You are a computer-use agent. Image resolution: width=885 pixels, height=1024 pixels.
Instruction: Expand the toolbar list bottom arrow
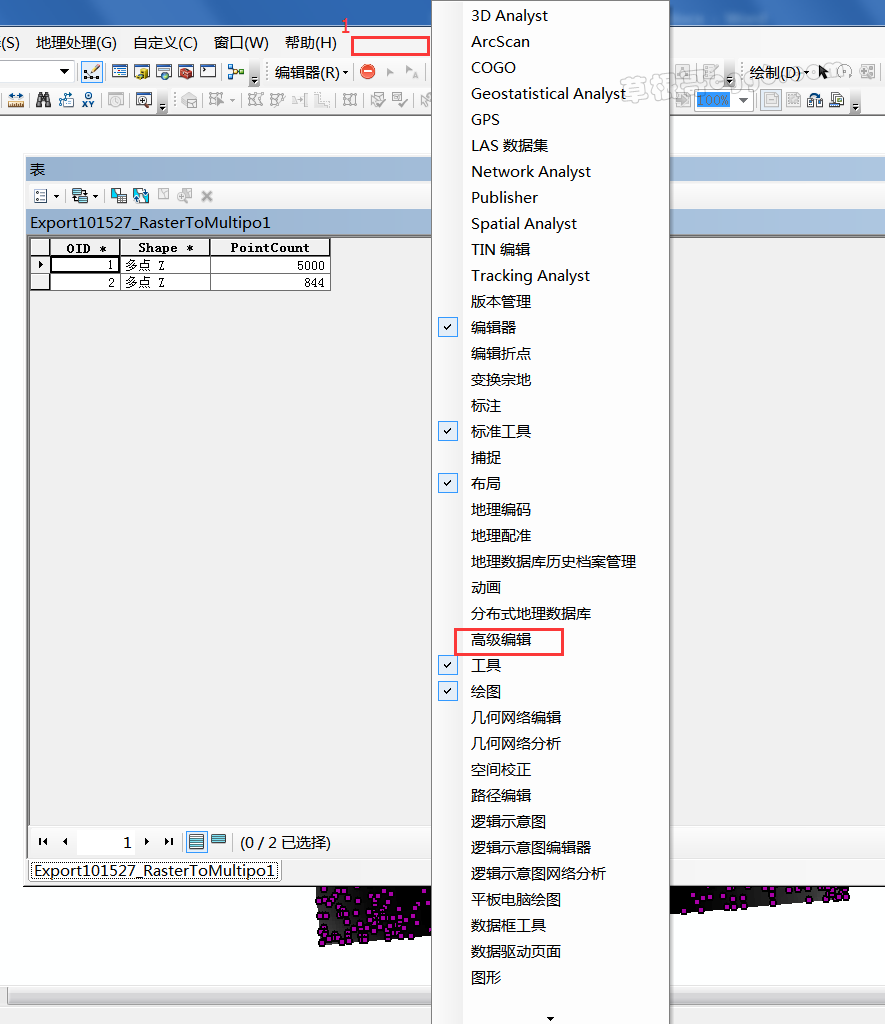(550, 1018)
